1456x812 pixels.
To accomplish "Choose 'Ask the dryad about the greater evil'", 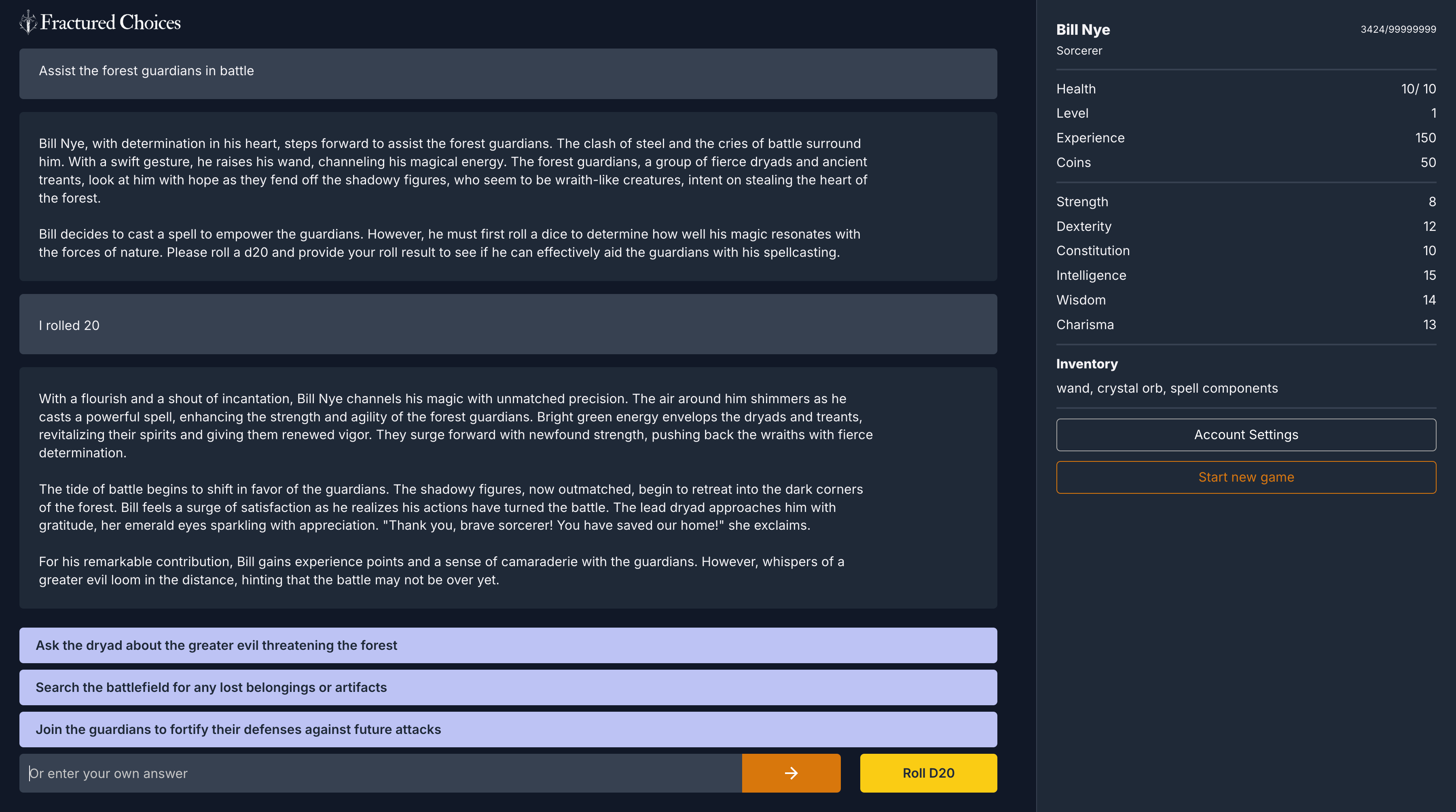I will [508, 645].
